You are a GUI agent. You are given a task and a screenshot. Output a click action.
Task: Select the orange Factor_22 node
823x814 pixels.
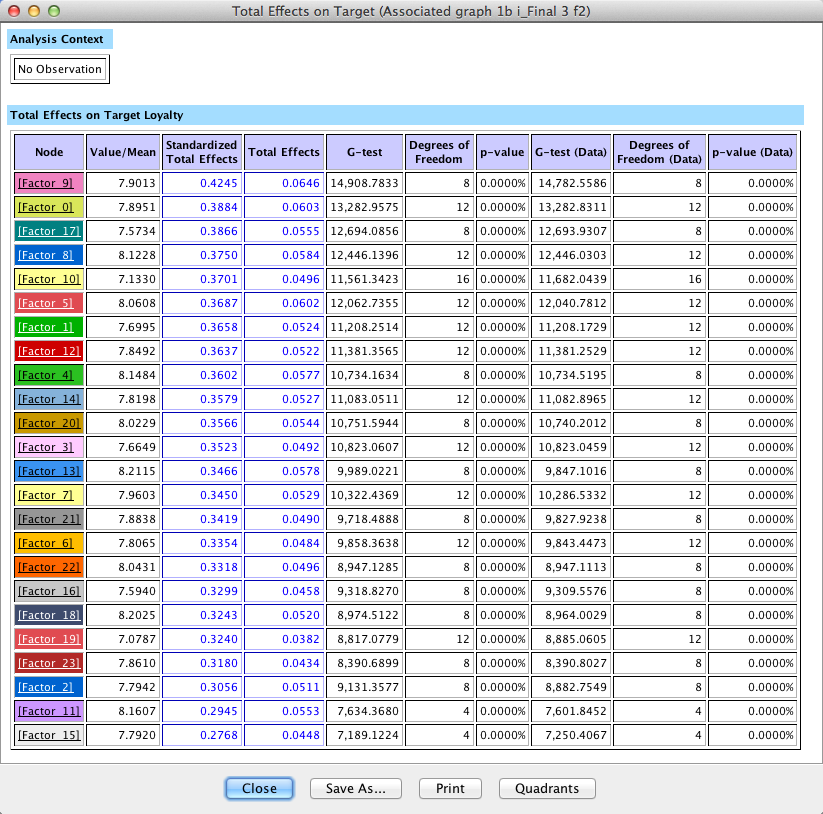[x=48, y=567]
